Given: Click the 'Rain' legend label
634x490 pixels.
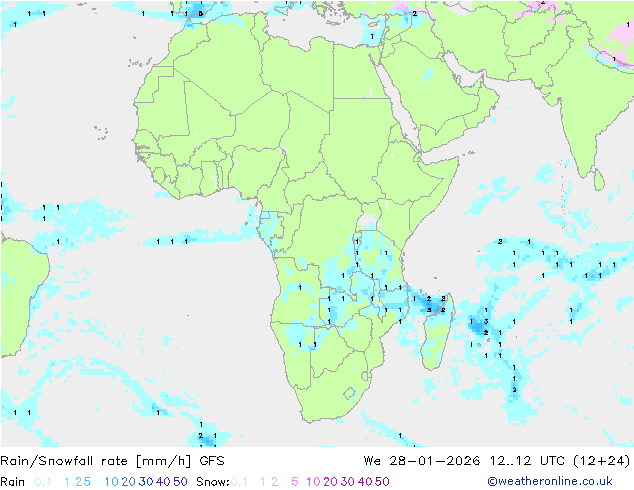Looking at the screenshot, I should (x=13, y=482).
